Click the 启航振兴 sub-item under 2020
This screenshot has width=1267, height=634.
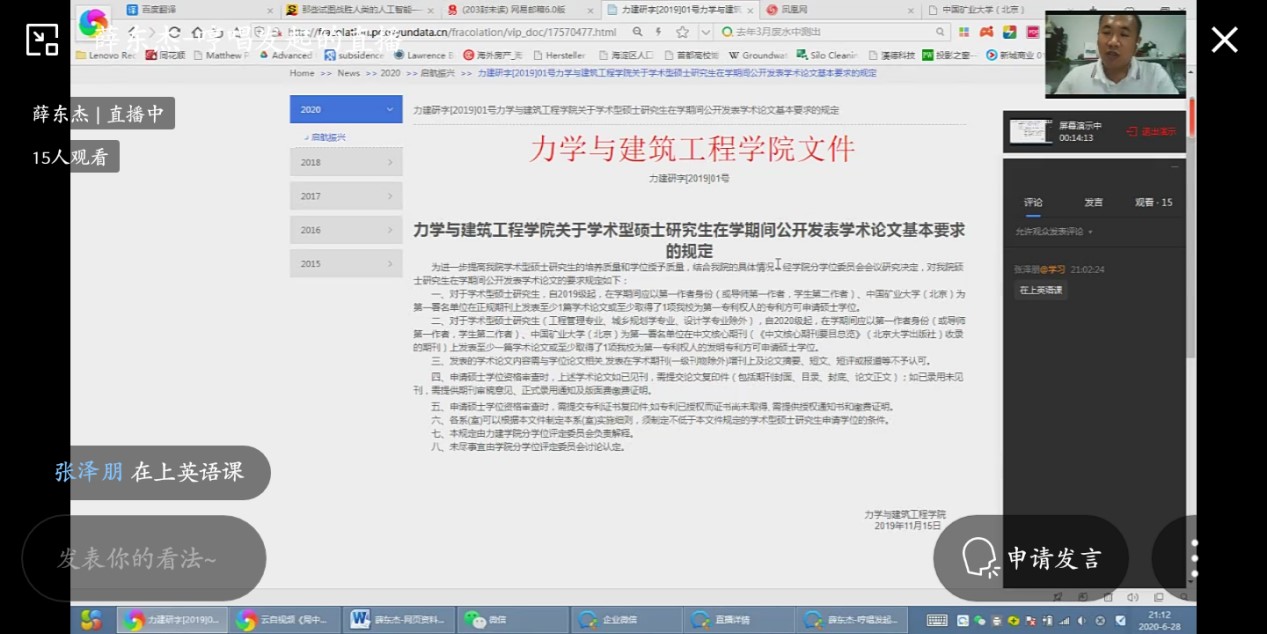327,137
